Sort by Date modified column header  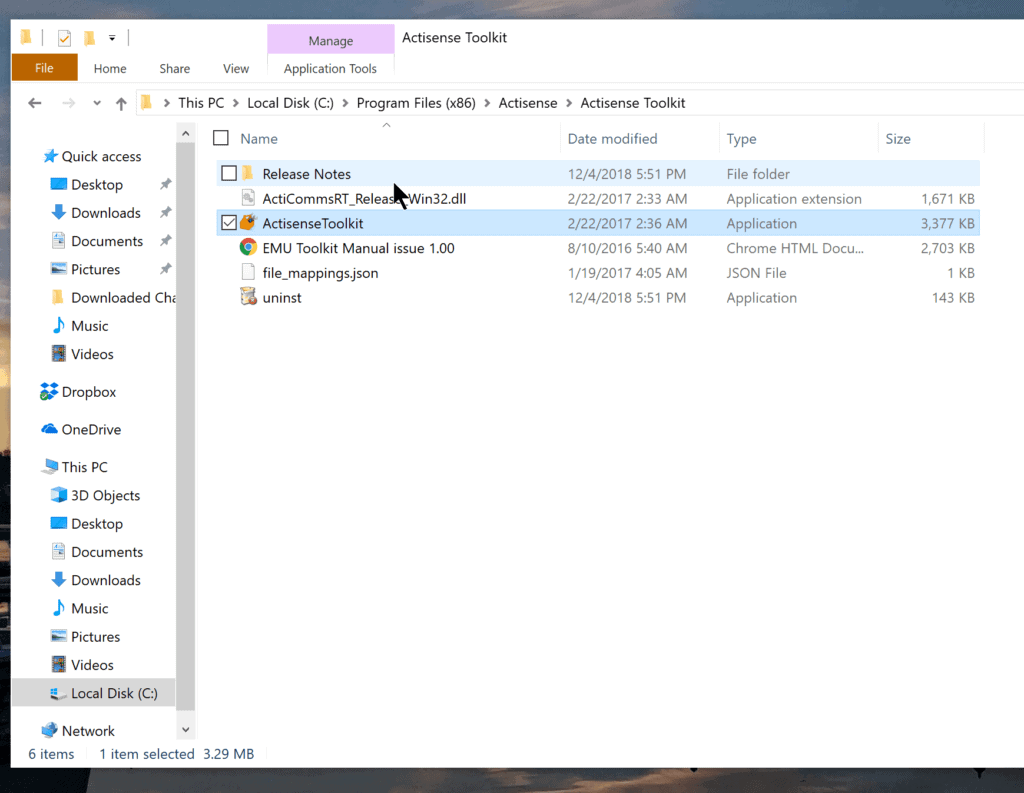click(x=613, y=138)
